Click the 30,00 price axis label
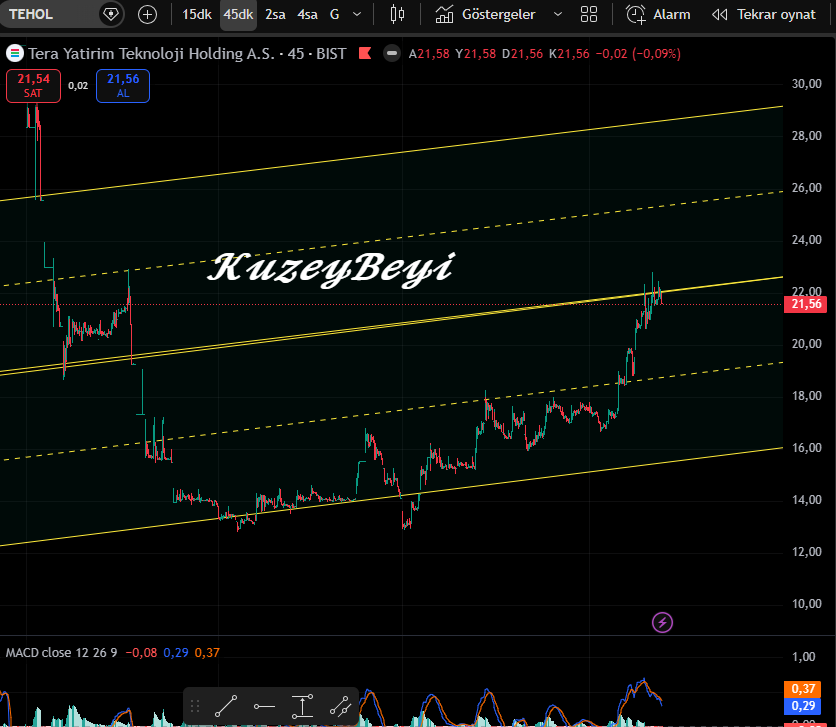The width and height of the screenshot is (836, 727). click(x=807, y=84)
